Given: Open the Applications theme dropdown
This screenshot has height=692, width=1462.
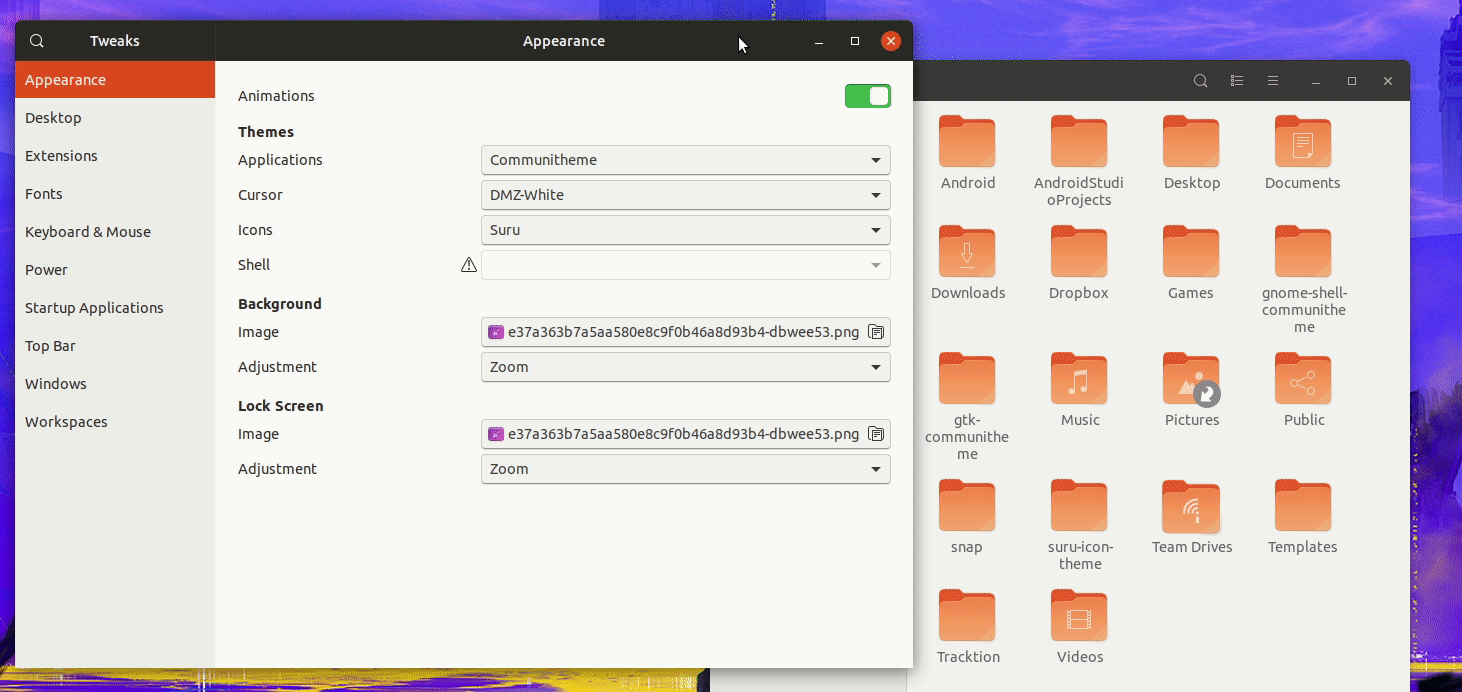Looking at the screenshot, I should coord(686,160).
